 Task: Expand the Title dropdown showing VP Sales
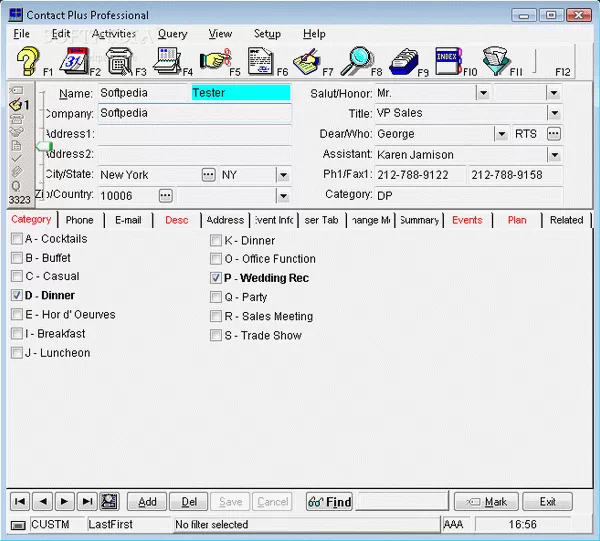coord(554,113)
